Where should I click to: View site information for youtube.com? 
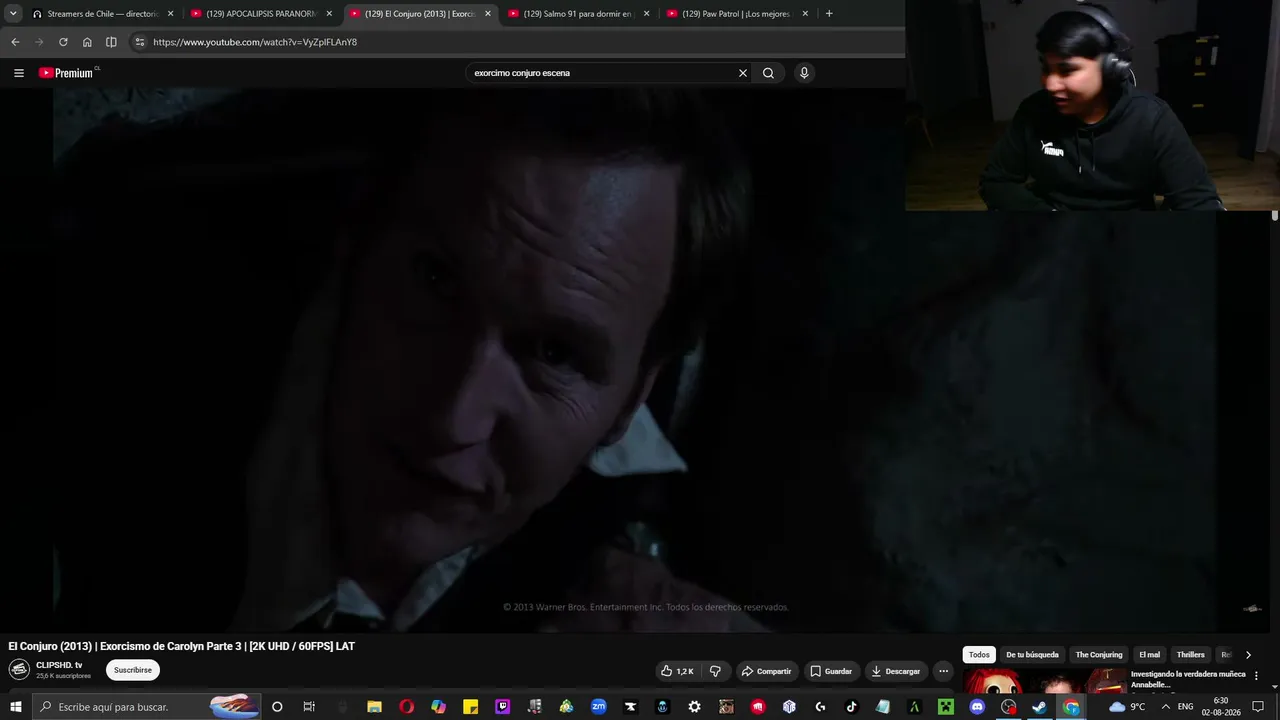pyautogui.click(x=140, y=42)
